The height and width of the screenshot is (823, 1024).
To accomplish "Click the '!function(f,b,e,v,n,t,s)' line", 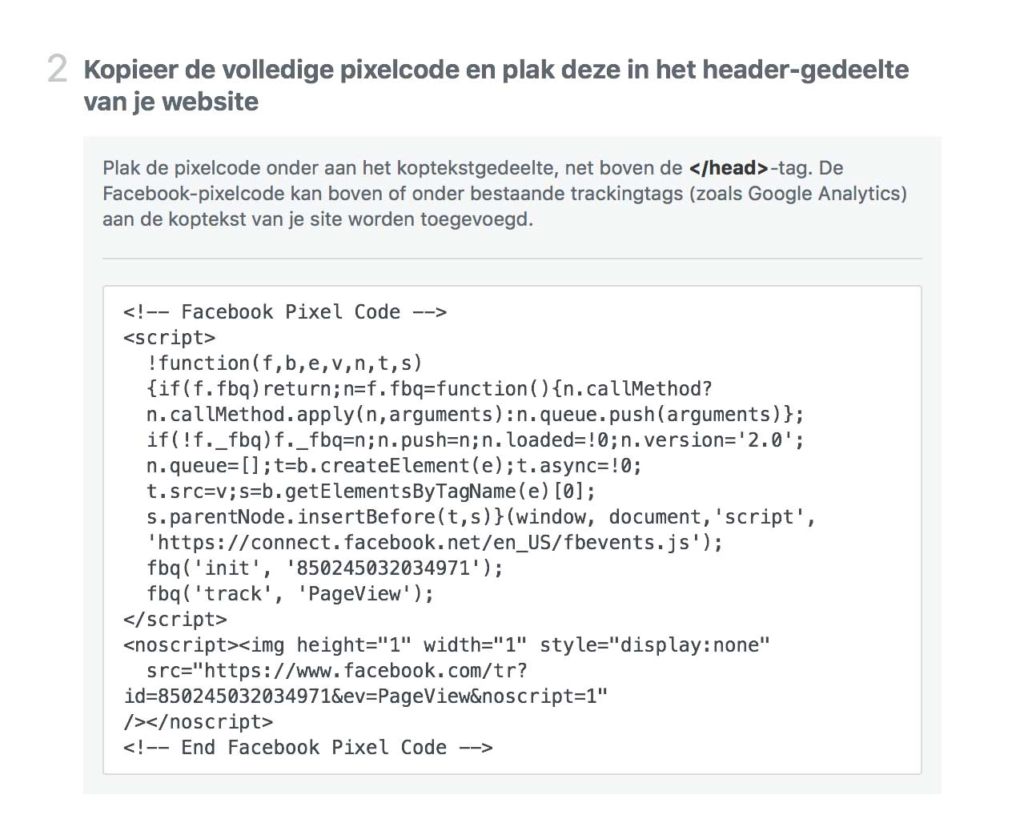I will (x=285, y=363).
